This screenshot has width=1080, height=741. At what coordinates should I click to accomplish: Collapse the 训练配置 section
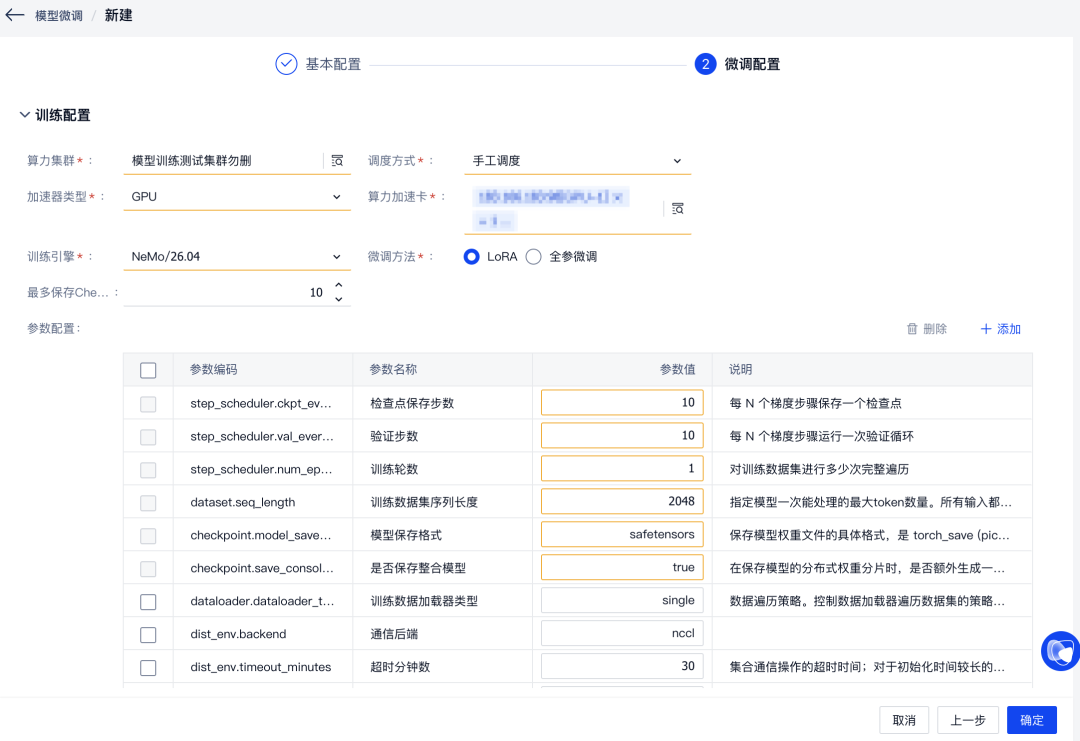click(25, 115)
